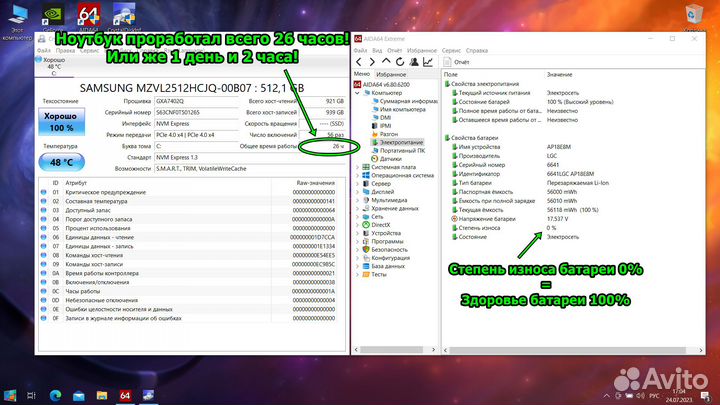Image resolution: width=720 pixels, height=405 pixels.
Task: Expand the Дисплей node
Action: tap(357, 192)
